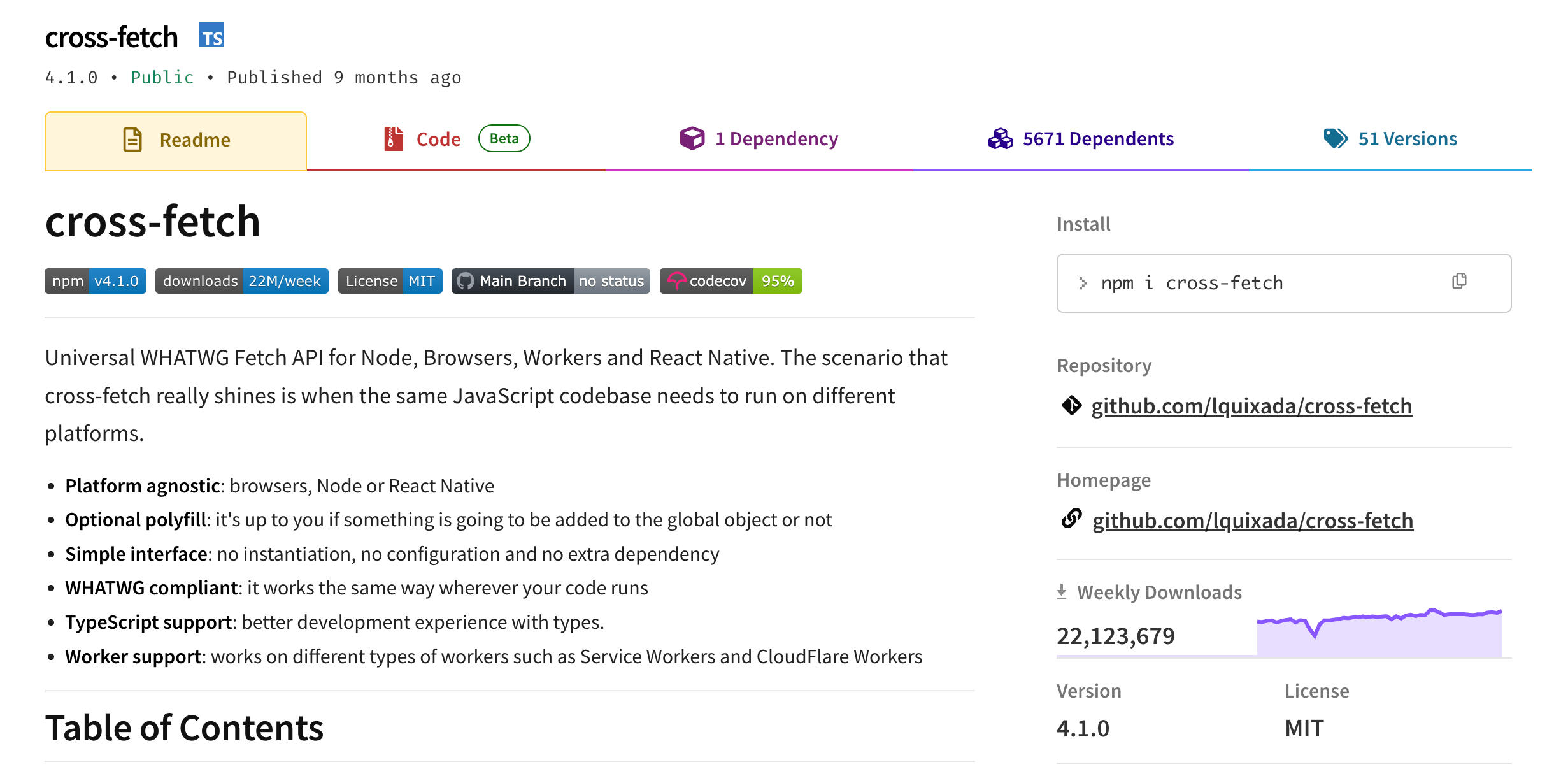Open the Readme tab
This screenshot has width=1568, height=776.
[x=176, y=140]
